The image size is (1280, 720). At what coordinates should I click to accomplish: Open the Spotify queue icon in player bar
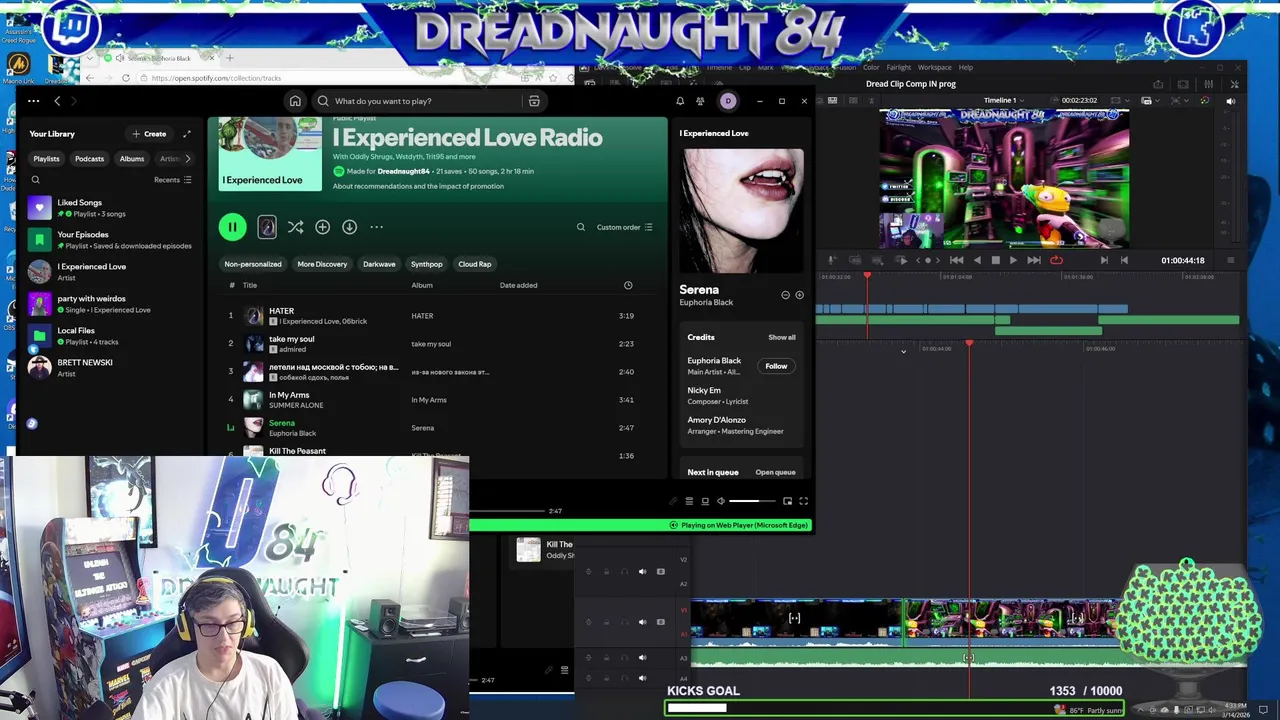click(x=688, y=501)
